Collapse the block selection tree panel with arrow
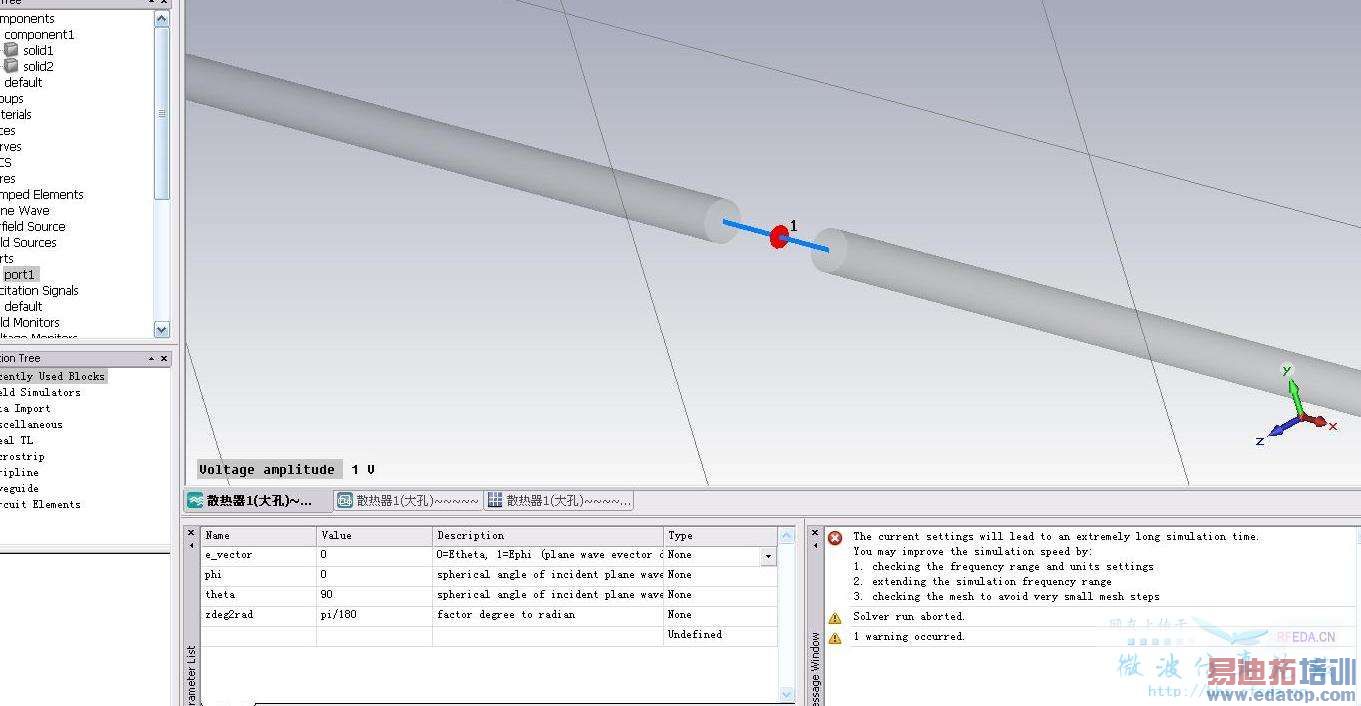The image size is (1361, 706). coord(152,358)
